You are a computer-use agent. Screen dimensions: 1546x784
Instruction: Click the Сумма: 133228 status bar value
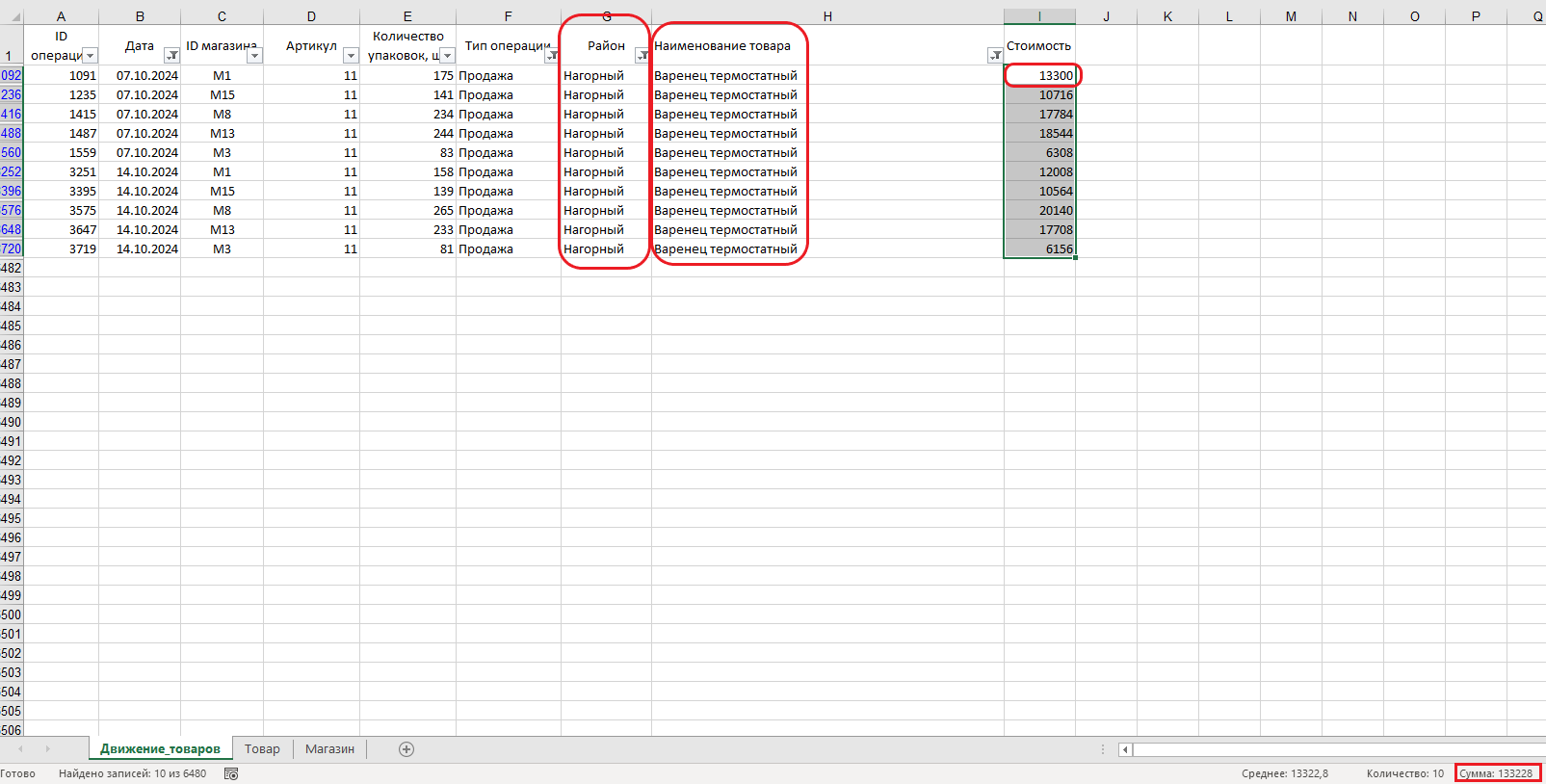(1496, 773)
